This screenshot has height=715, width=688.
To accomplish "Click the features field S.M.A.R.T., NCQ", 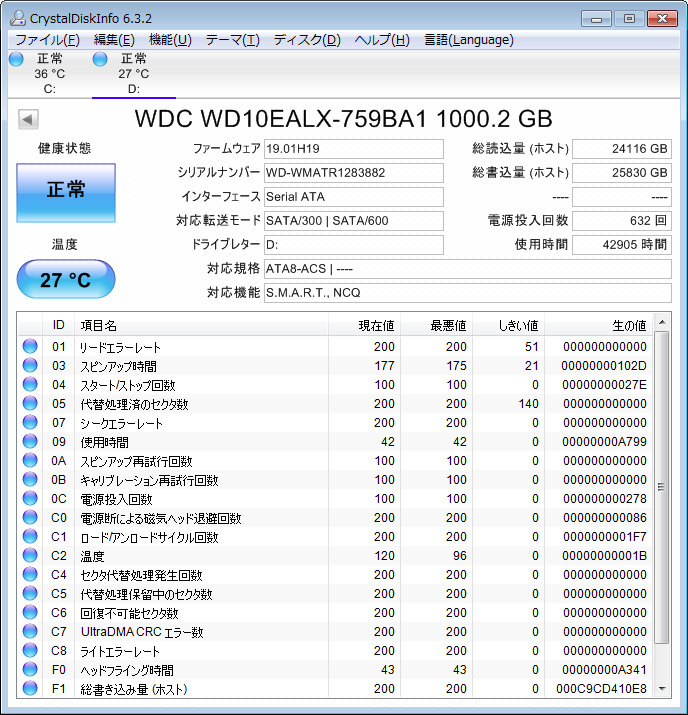I will tap(467, 293).
